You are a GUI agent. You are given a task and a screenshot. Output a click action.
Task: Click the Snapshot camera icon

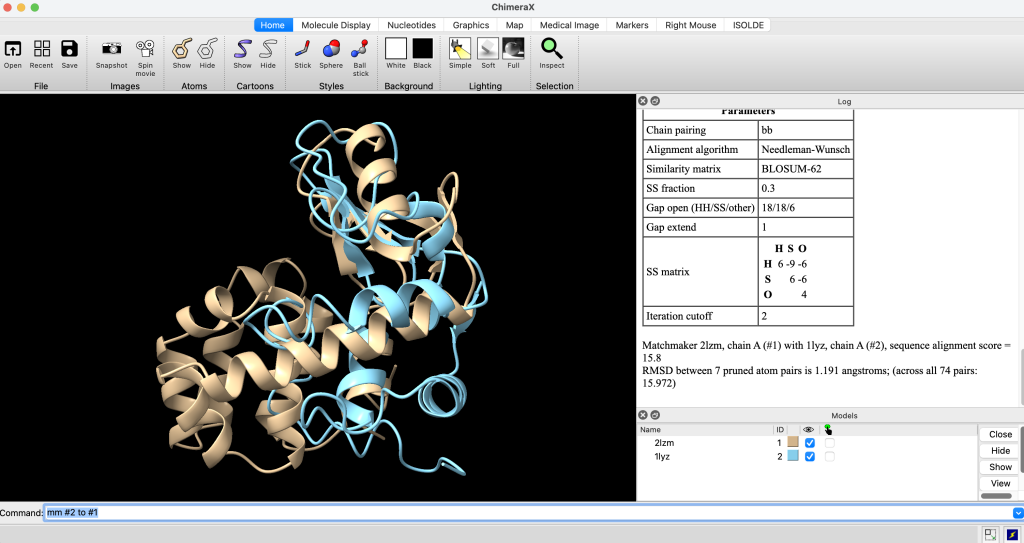112,49
